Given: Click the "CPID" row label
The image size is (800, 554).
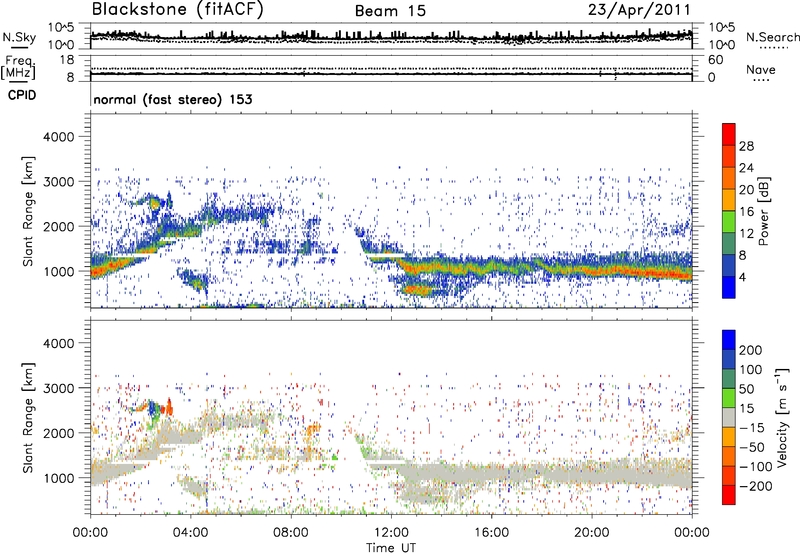Looking at the screenshot, I should [x=22, y=95].
